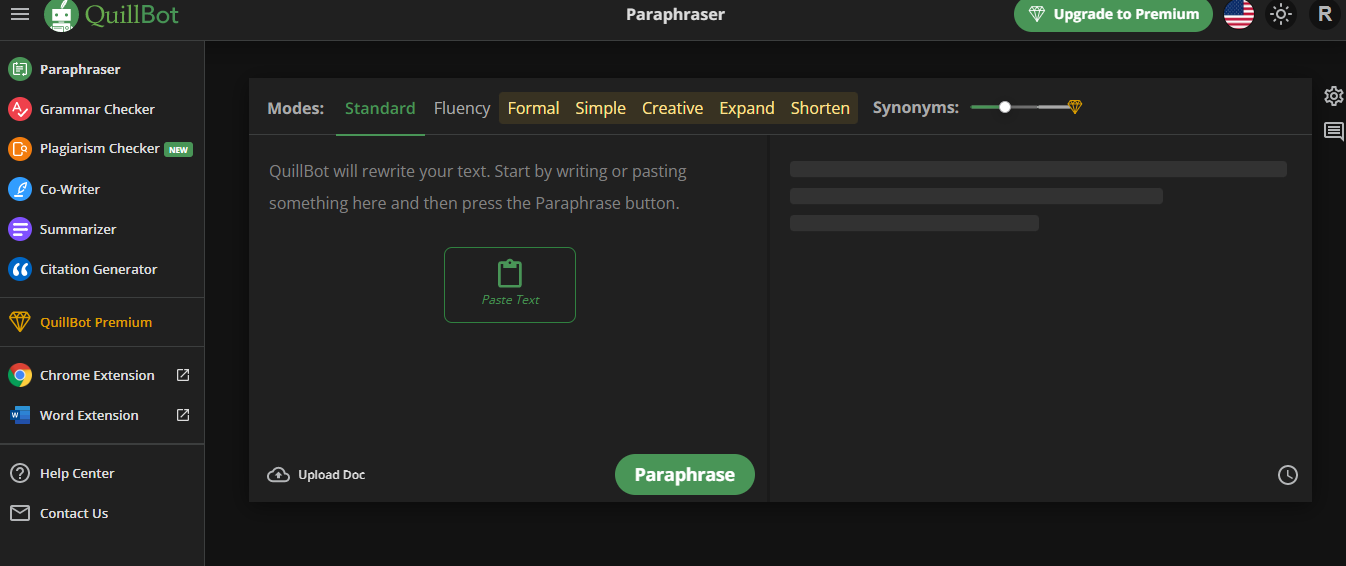Click the Summarizer sidebar icon

(20, 229)
